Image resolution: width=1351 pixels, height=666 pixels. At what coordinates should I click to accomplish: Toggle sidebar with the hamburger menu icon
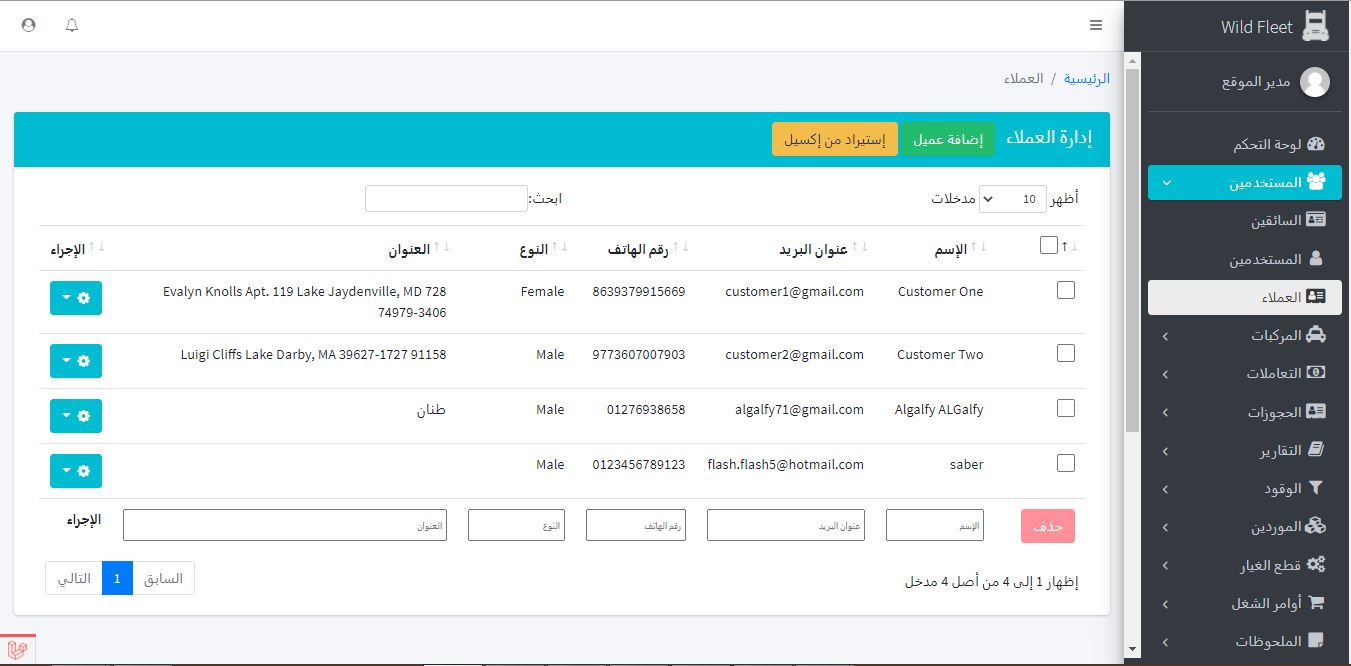1096,25
